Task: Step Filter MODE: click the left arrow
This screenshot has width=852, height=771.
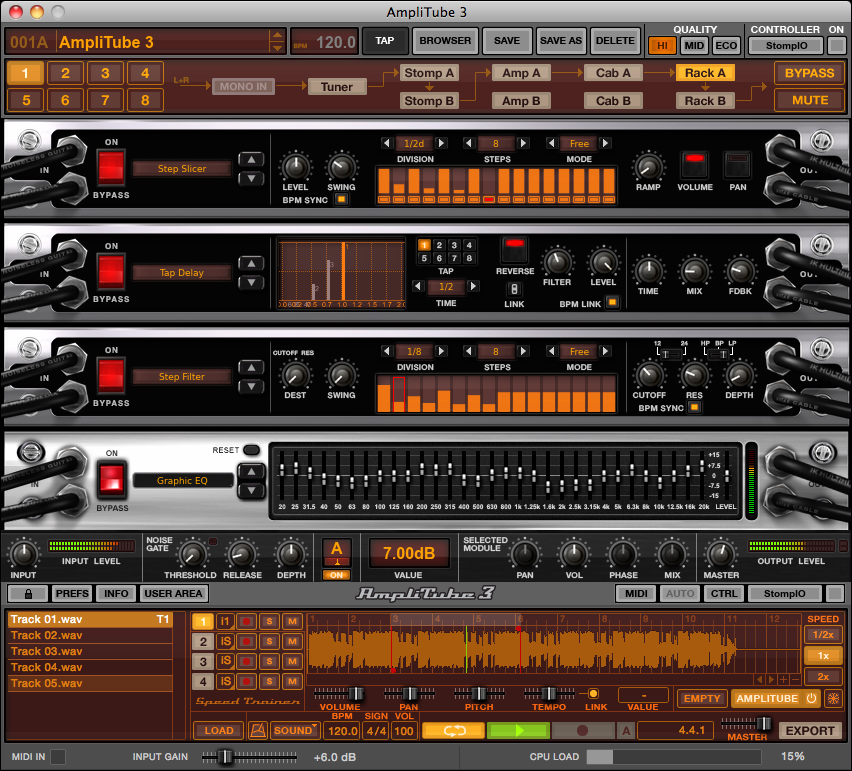Action: pyautogui.click(x=552, y=352)
